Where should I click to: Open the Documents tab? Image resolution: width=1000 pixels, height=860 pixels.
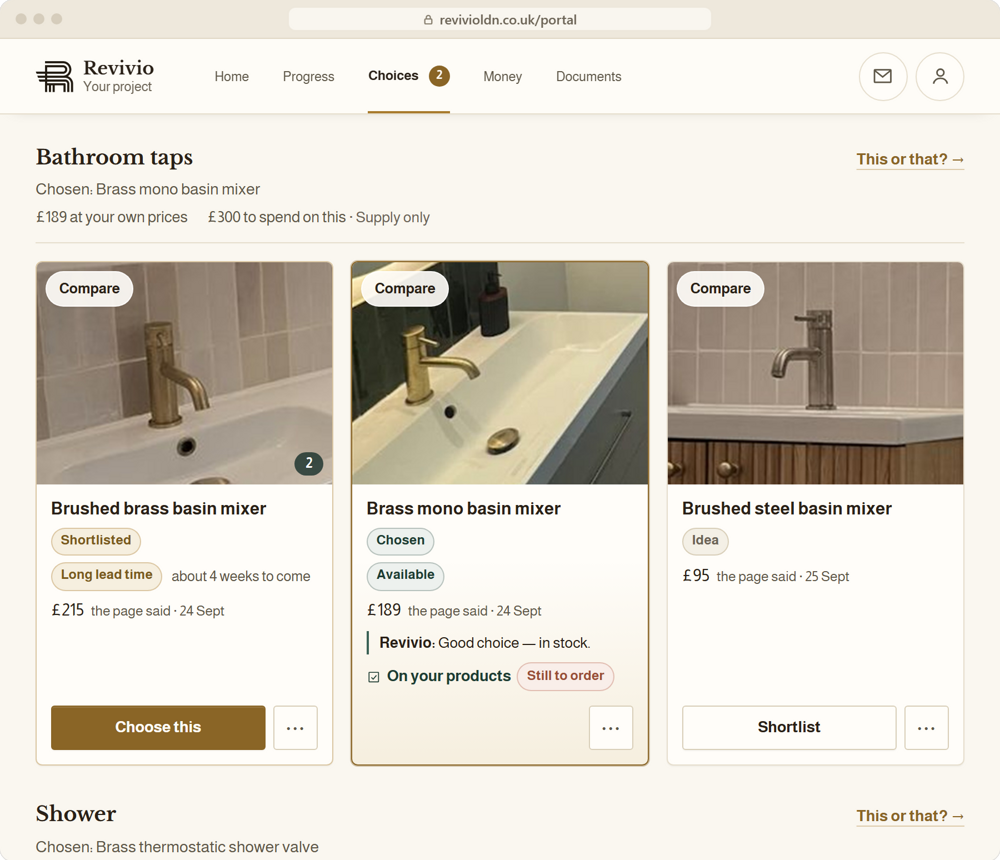(x=589, y=77)
